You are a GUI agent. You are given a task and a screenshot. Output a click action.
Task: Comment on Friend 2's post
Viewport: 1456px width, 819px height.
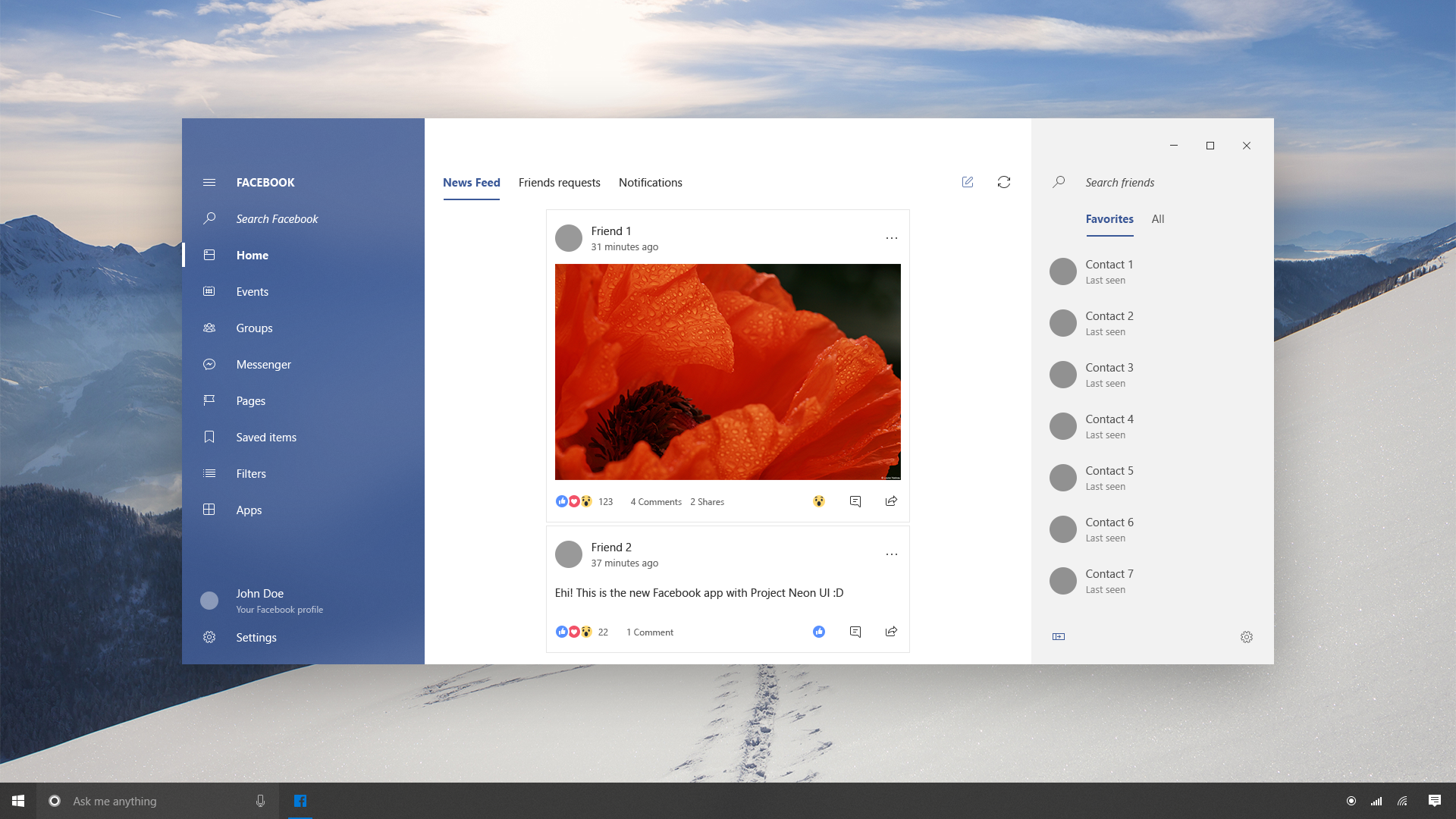(855, 632)
